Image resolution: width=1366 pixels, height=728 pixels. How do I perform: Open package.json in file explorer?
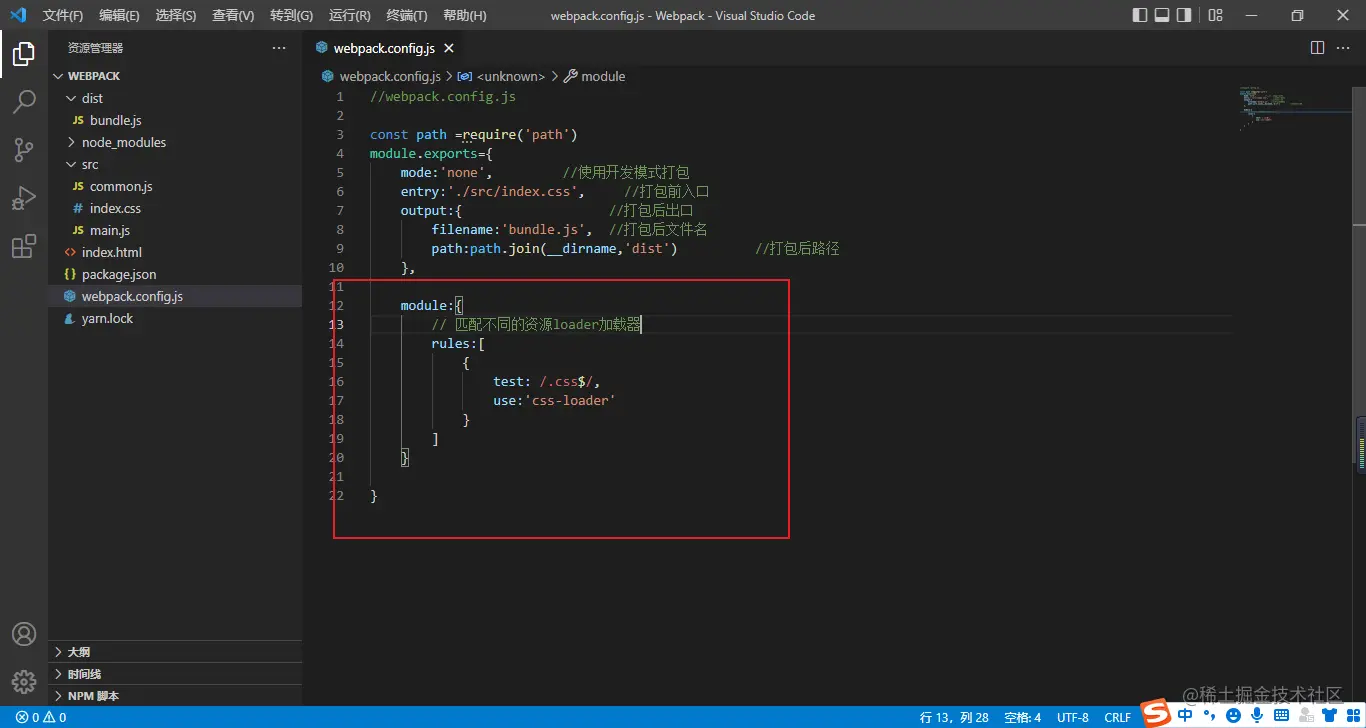pos(175,274)
